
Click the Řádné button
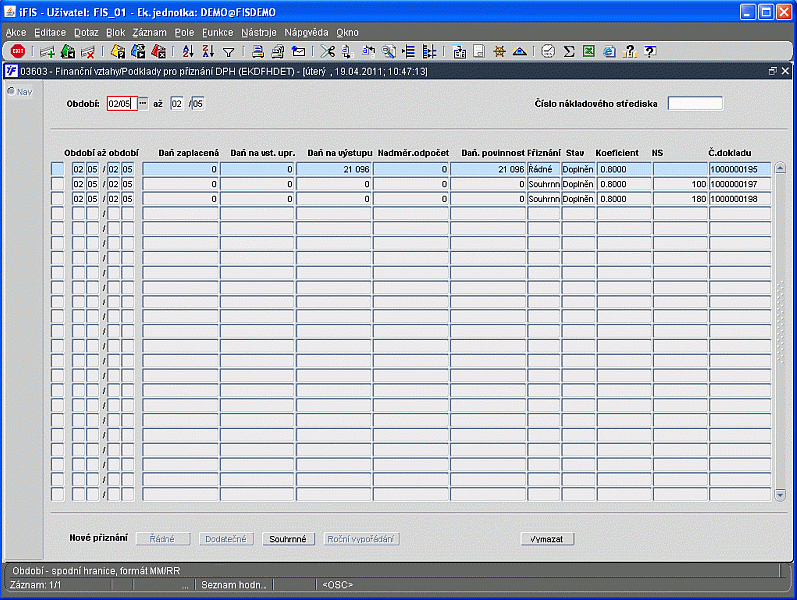[x=163, y=539]
